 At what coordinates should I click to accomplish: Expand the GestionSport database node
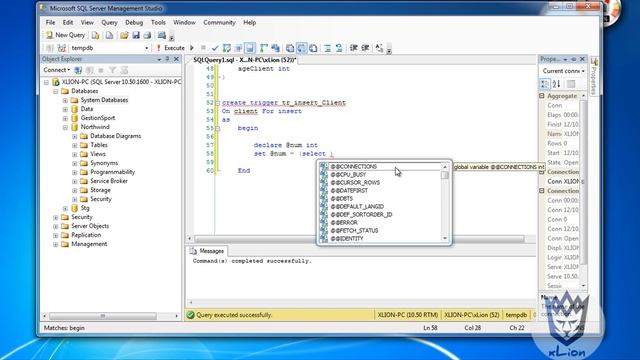click(x=65, y=118)
